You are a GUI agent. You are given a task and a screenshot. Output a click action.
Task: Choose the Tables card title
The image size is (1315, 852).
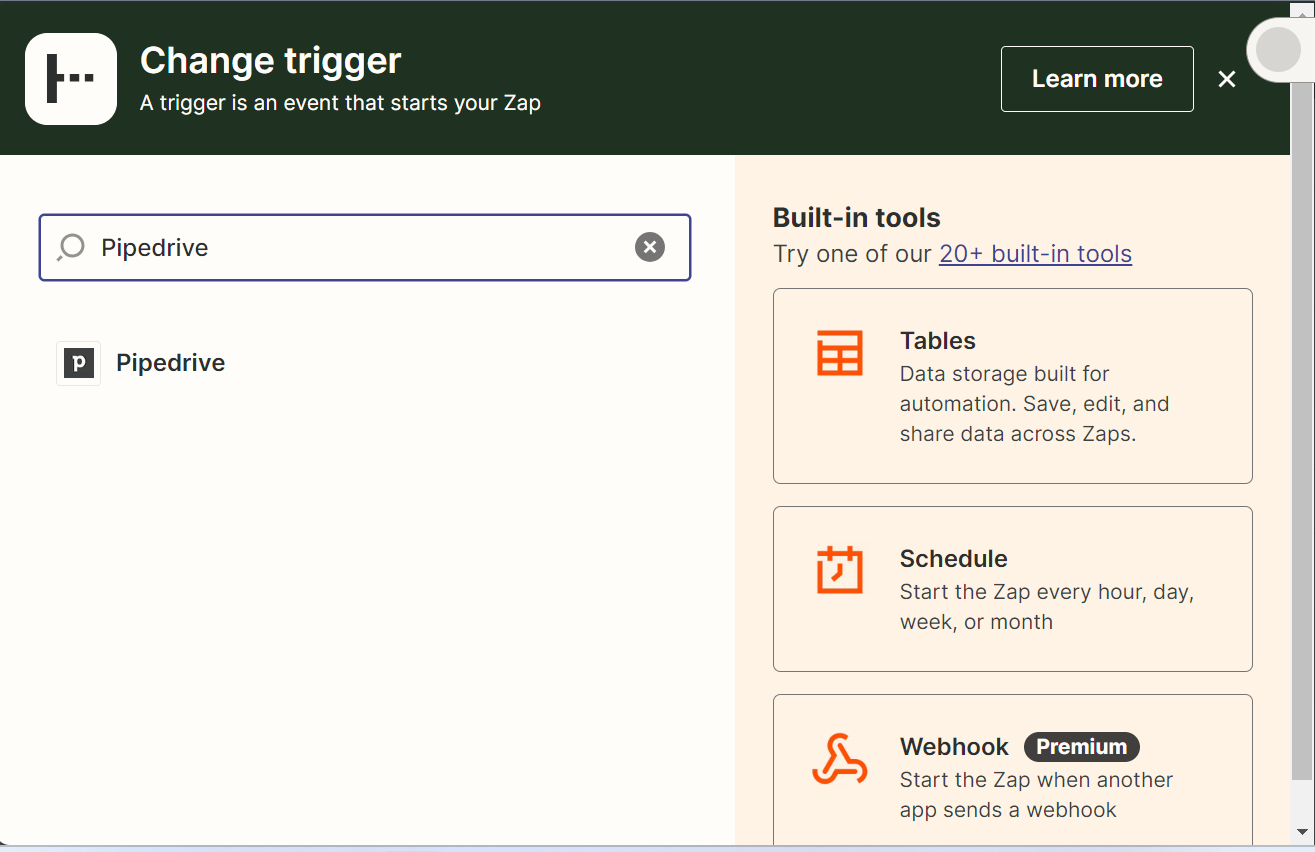point(937,341)
